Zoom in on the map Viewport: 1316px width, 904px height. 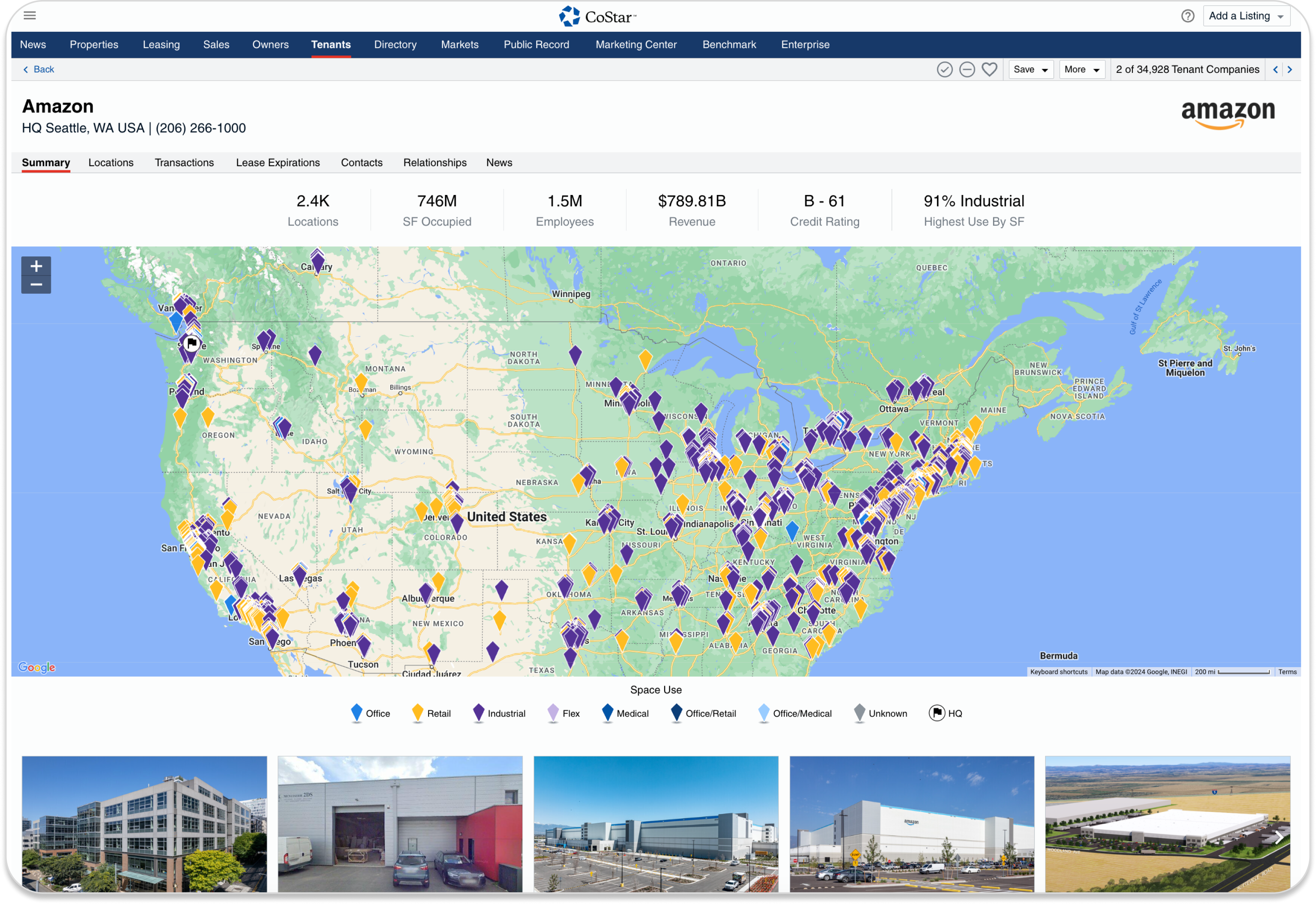pos(36,266)
